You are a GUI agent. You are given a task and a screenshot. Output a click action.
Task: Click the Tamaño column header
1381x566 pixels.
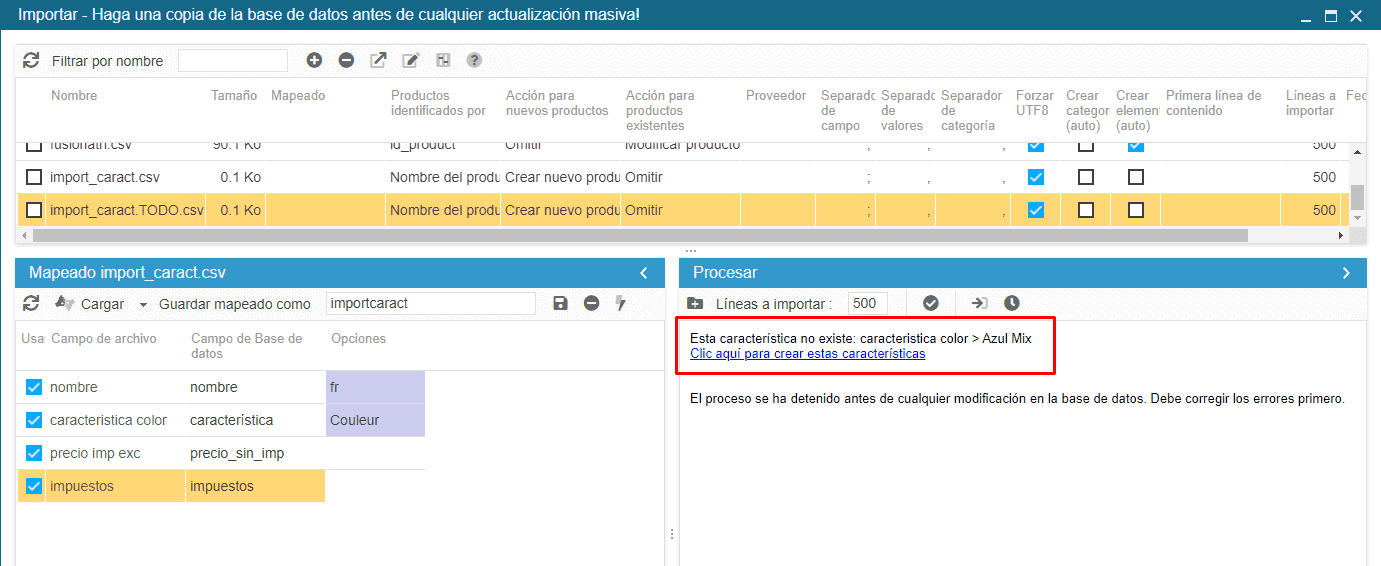[234, 96]
